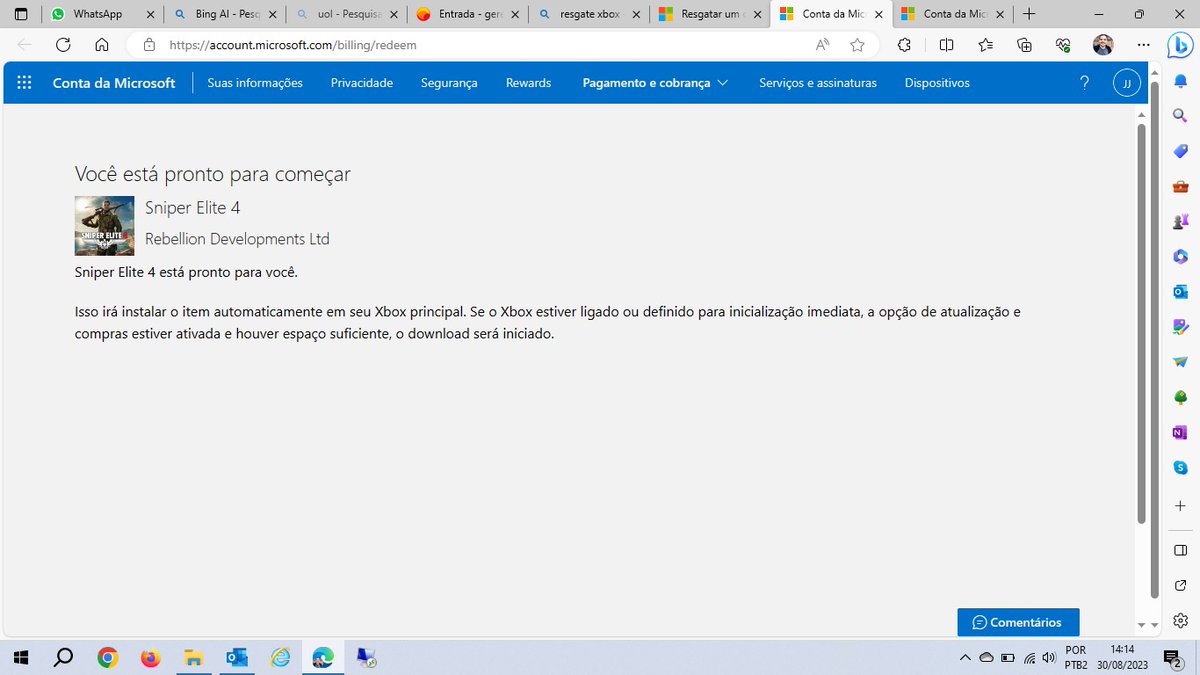
Task: Click the Sniper Elite 4 cover thumbnail
Action: click(105, 225)
